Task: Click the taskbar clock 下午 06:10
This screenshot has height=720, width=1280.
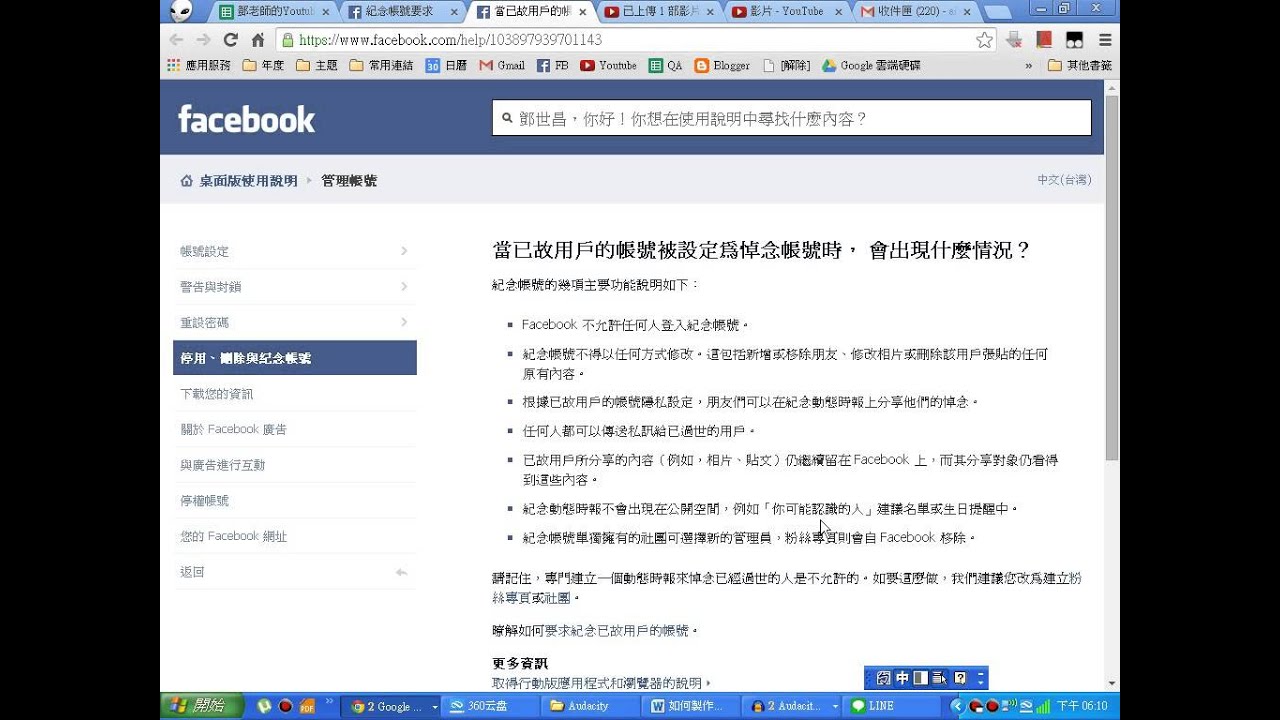Action: [x=1082, y=706]
